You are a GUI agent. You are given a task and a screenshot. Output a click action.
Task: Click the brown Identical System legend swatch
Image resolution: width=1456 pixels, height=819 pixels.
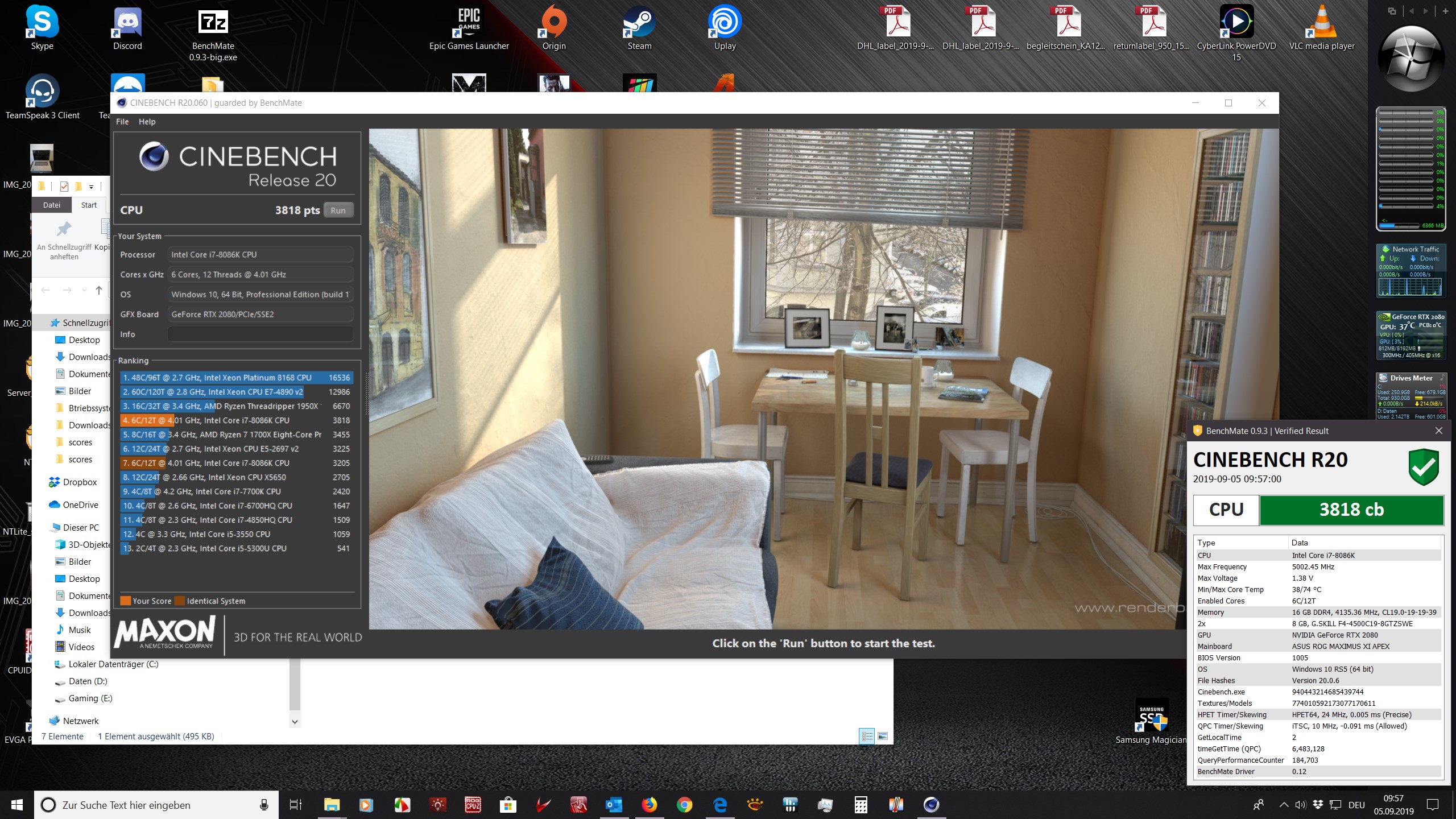coord(180,601)
